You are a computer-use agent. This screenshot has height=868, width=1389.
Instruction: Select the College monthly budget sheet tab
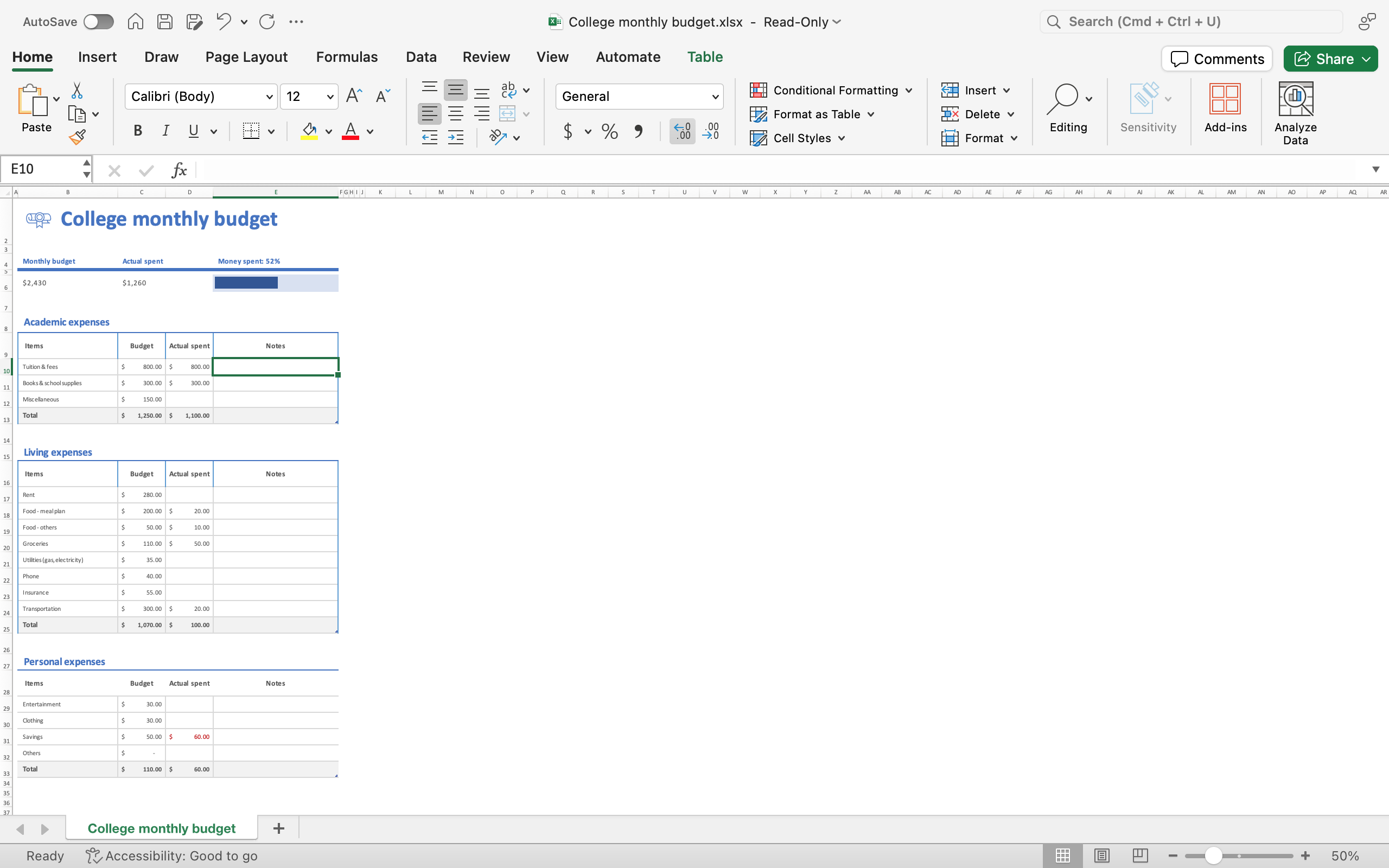pyautogui.click(x=161, y=828)
